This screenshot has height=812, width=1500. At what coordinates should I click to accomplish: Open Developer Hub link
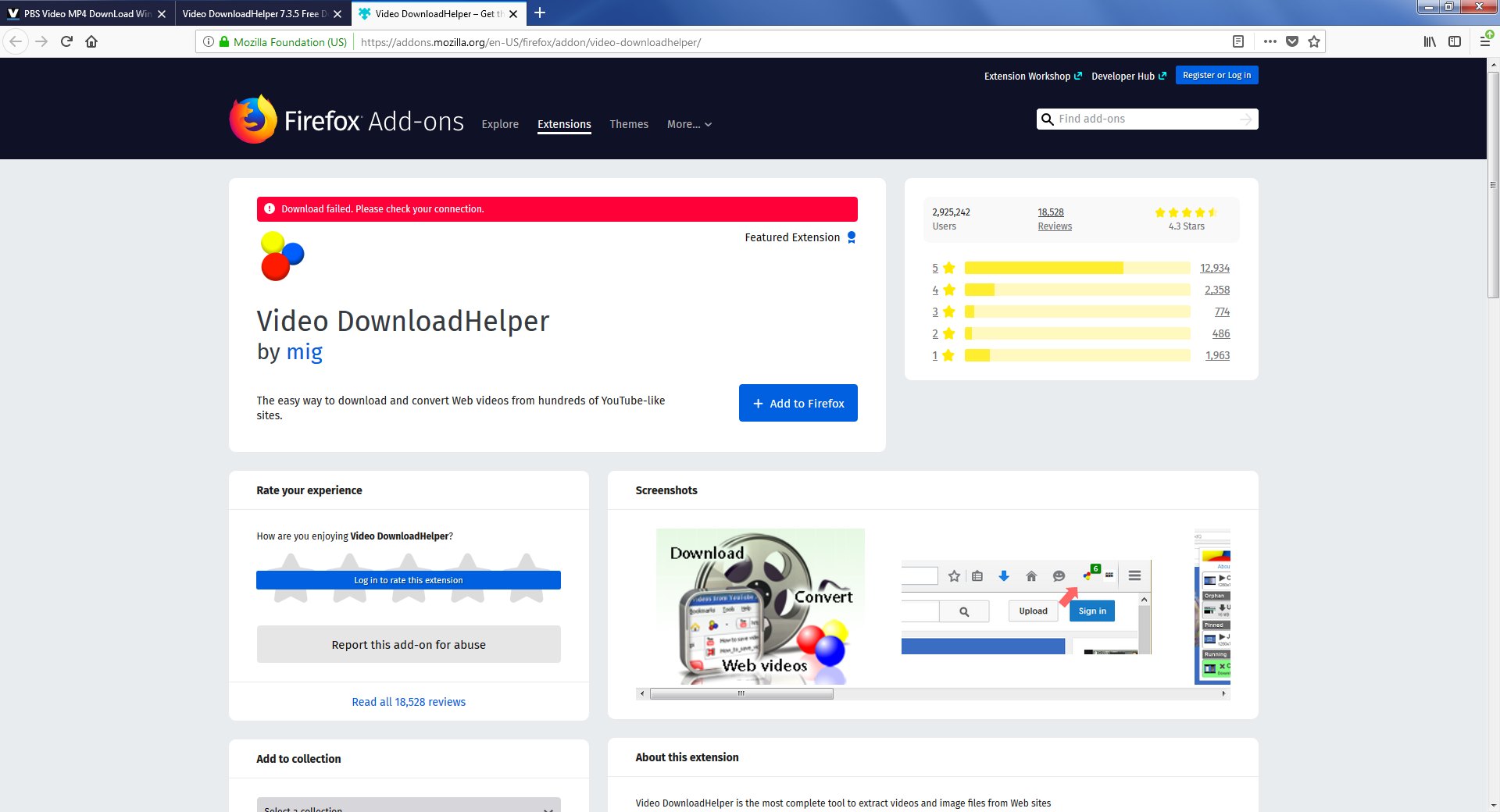click(1129, 76)
